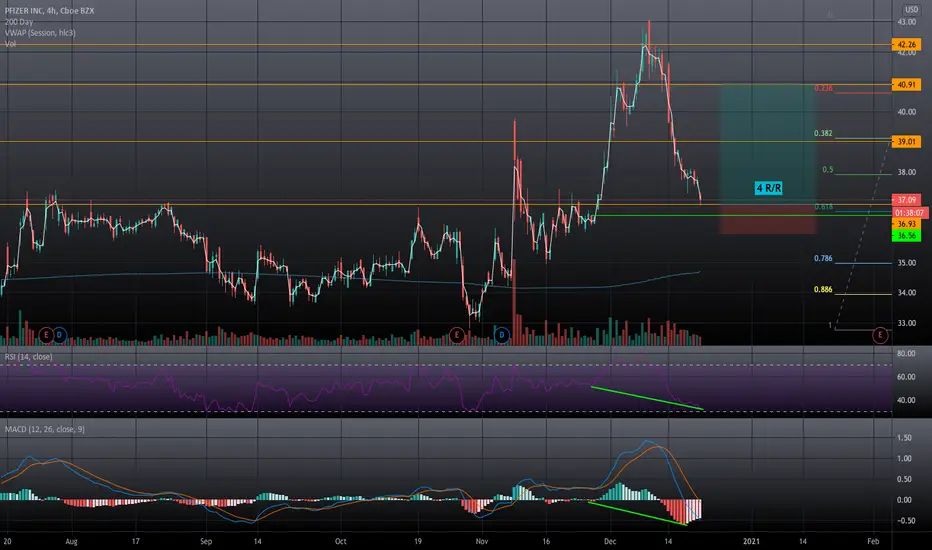The width and height of the screenshot is (932, 550).
Task: Select the green trendline on the MACD histogram
Action: click(637, 514)
